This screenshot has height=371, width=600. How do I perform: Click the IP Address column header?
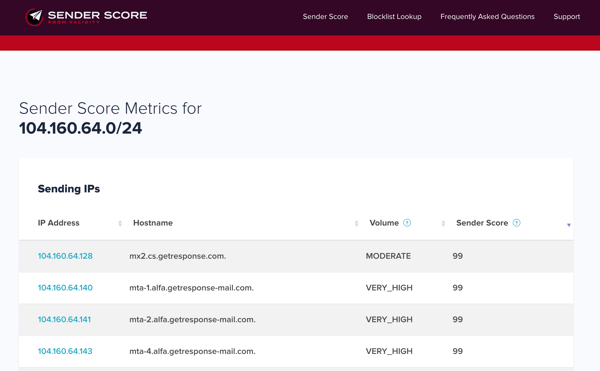click(x=59, y=223)
